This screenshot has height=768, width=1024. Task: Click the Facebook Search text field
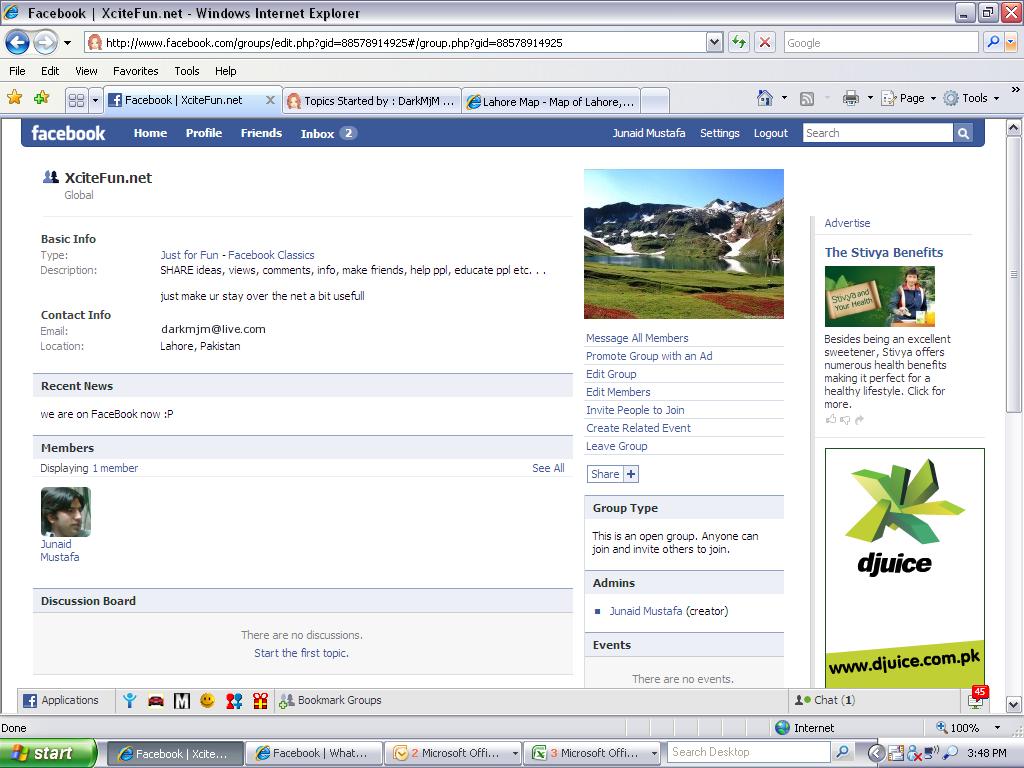(x=878, y=133)
